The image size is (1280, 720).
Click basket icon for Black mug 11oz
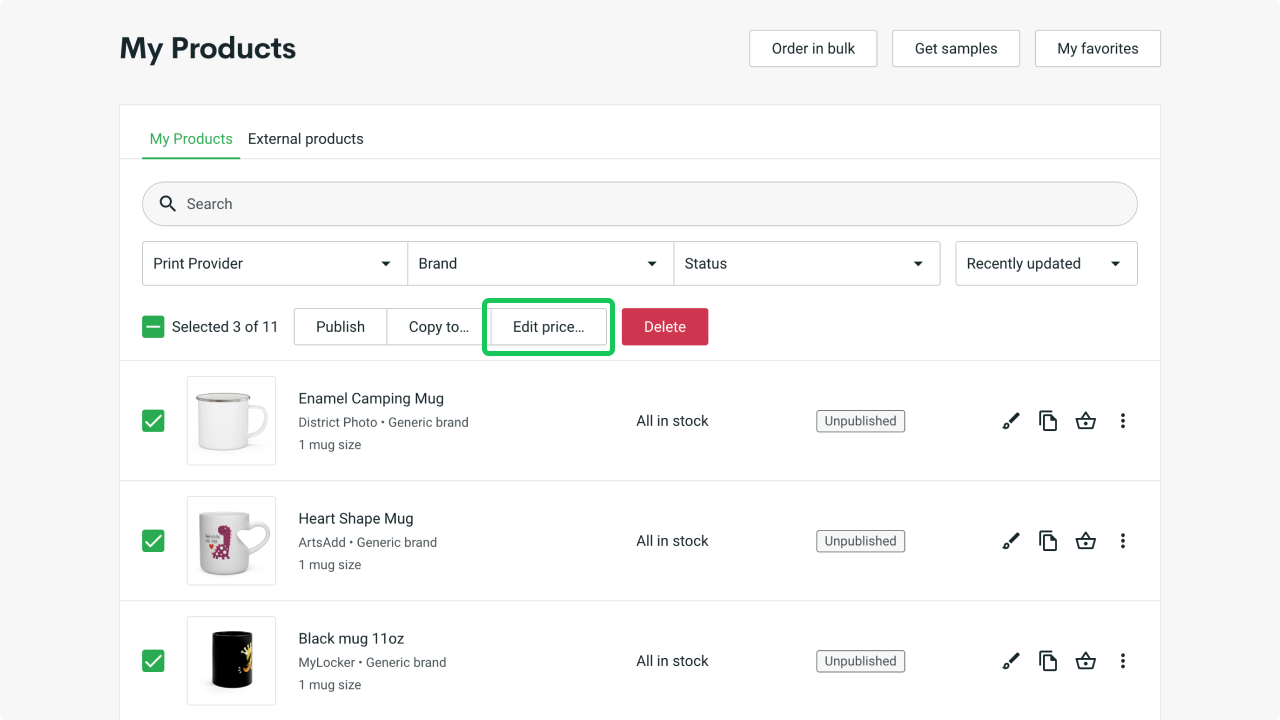[x=1086, y=661]
